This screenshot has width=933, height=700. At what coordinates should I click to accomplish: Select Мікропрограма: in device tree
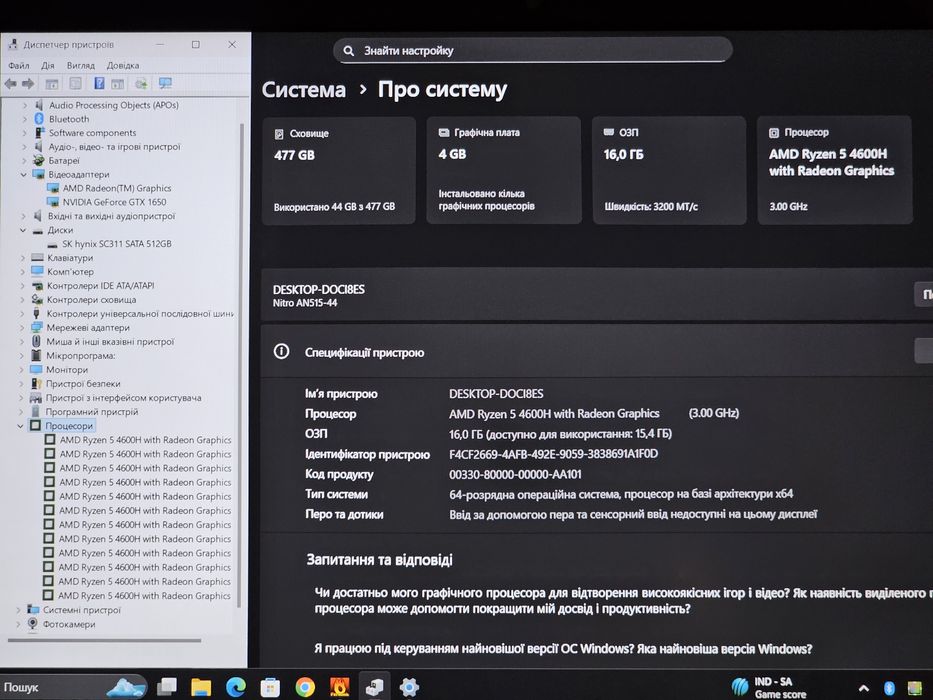[x=81, y=356]
